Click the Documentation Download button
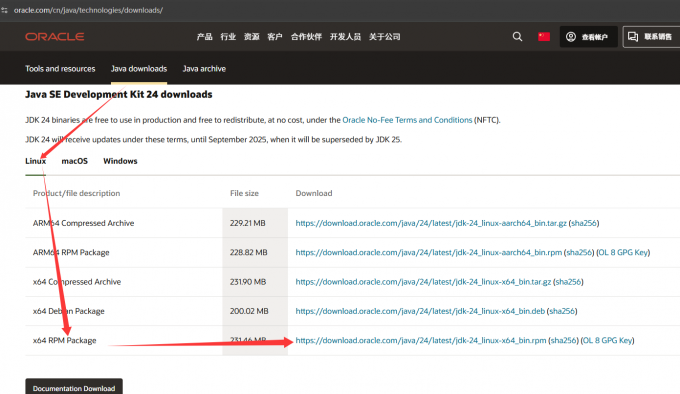 [x=74, y=387]
